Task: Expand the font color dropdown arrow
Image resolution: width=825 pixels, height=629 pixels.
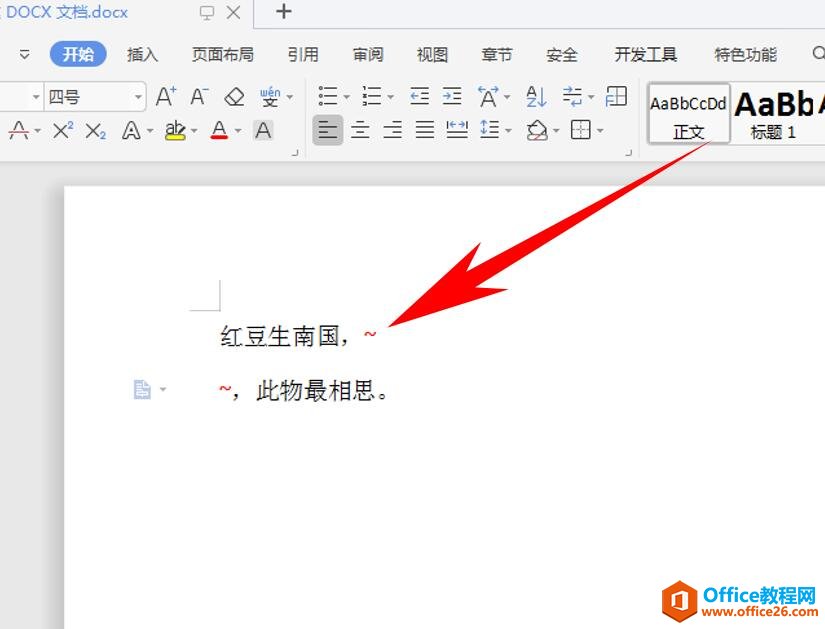Action: click(x=238, y=131)
